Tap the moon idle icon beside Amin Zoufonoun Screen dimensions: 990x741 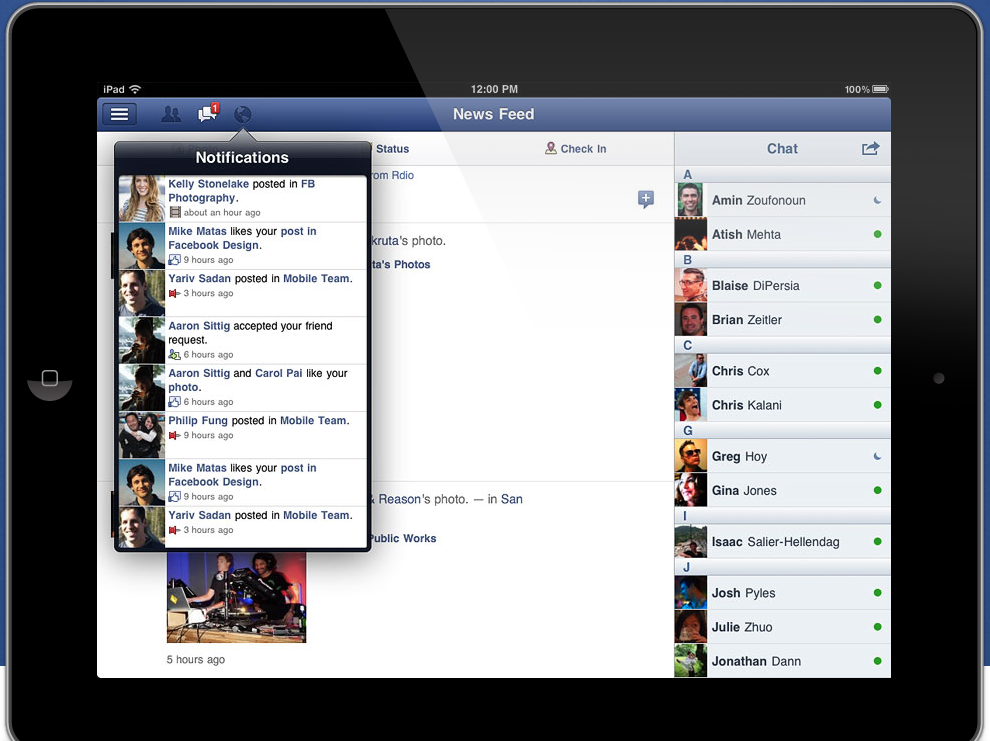[877, 200]
